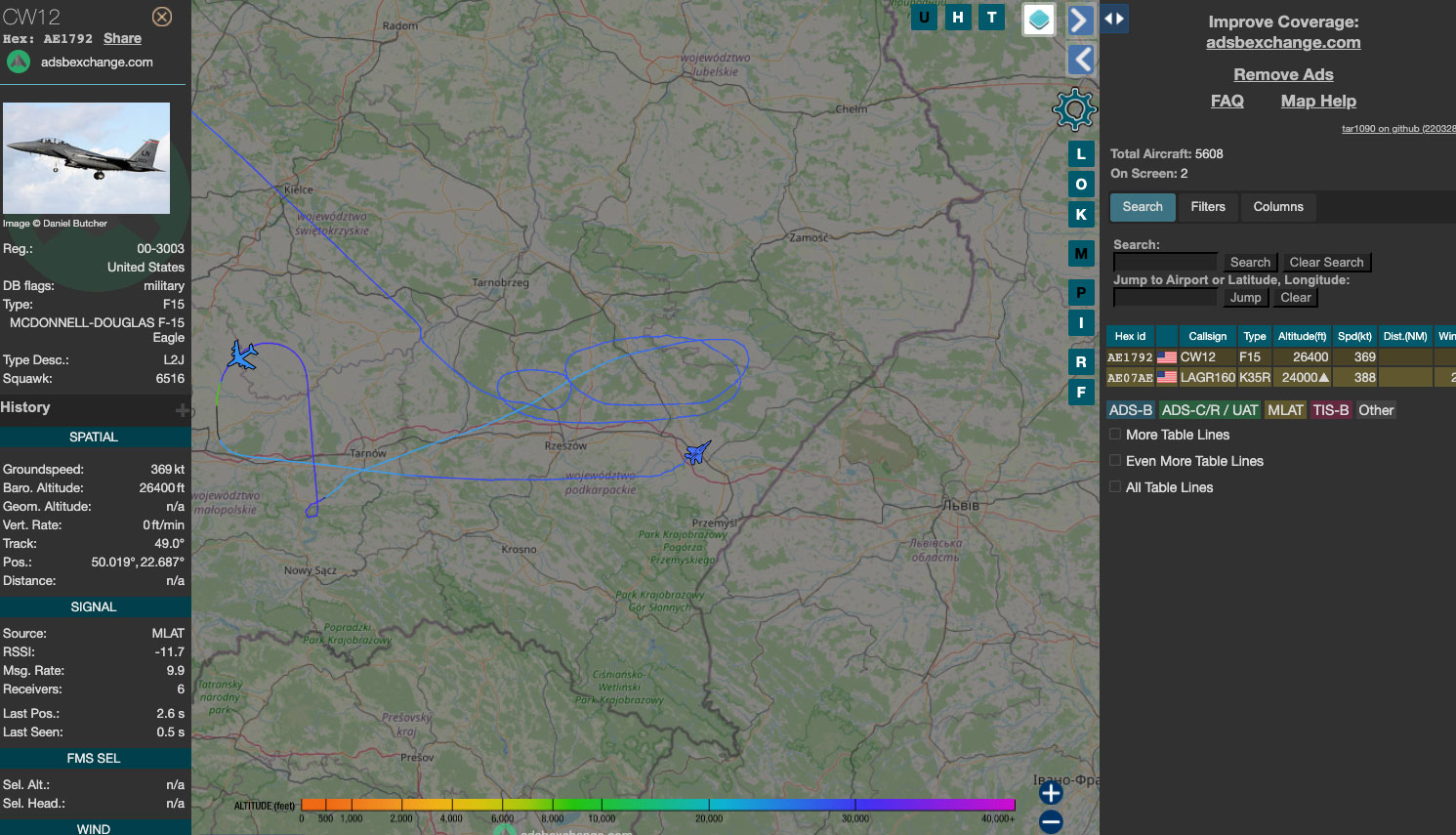Click the SPATIAL section header
The width and height of the screenshot is (1456, 835).
pos(94,438)
